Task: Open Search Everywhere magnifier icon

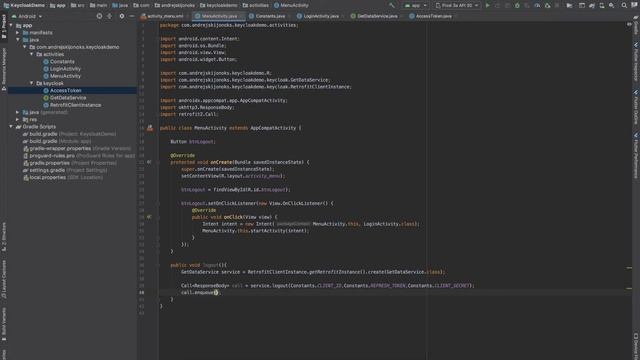Action: (624, 5)
